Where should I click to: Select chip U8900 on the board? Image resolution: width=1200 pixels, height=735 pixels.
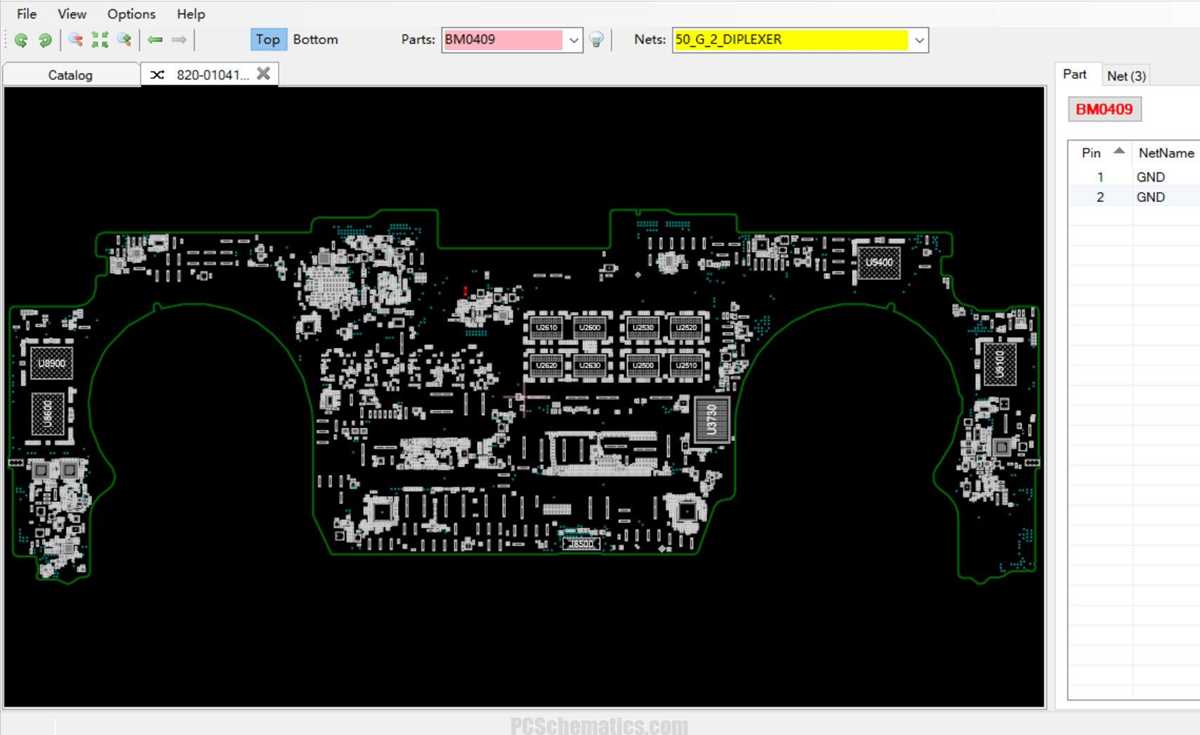[x=51, y=364]
